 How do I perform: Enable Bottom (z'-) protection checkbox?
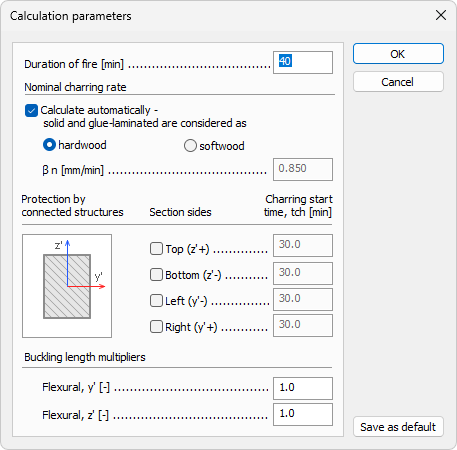[156, 275]
